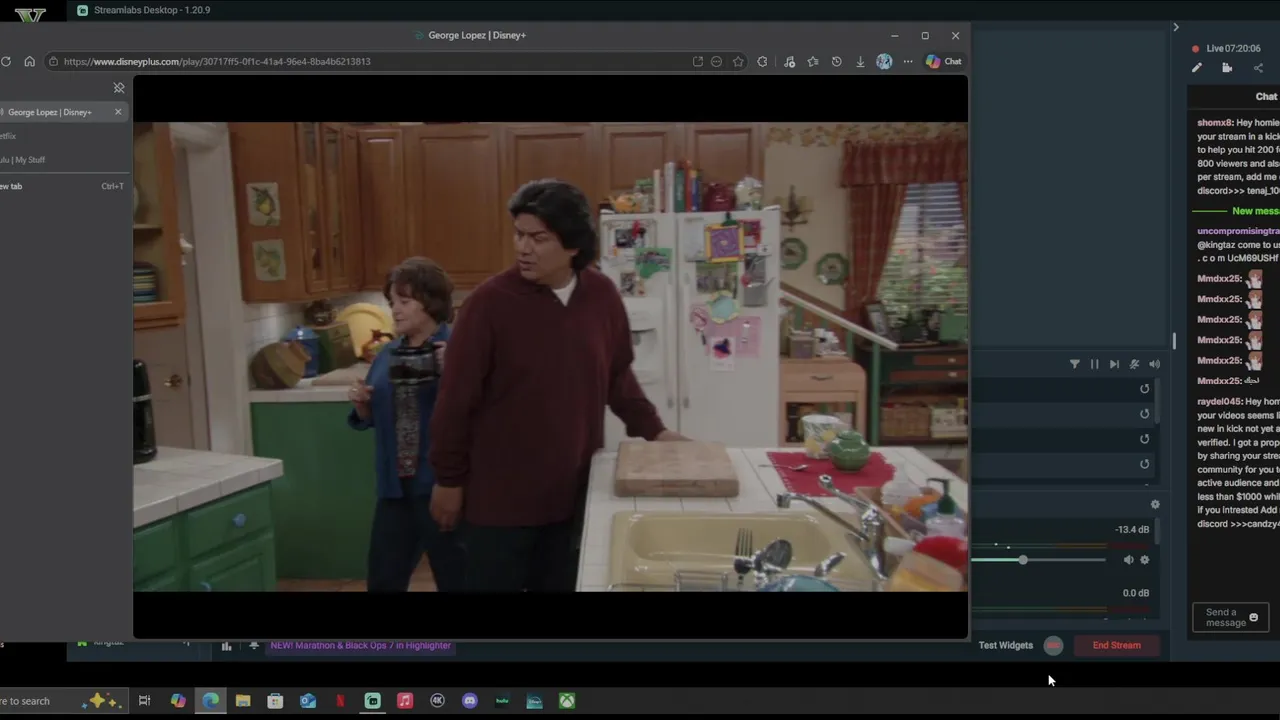Image resolution: width=1280 pixels, height=720 pixels.
Task: Close the George Lopez | Disney+ tab
Action: click(x=118, y=112)
